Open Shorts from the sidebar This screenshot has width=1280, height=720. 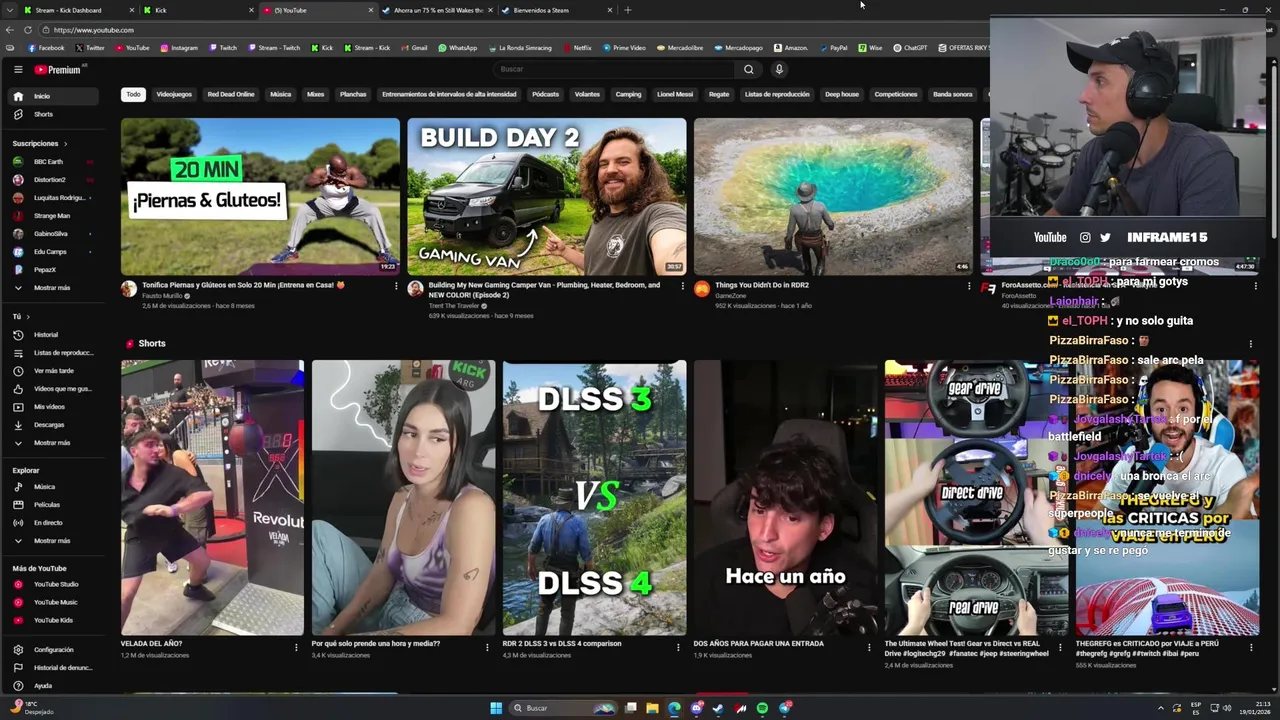point(55,114)
